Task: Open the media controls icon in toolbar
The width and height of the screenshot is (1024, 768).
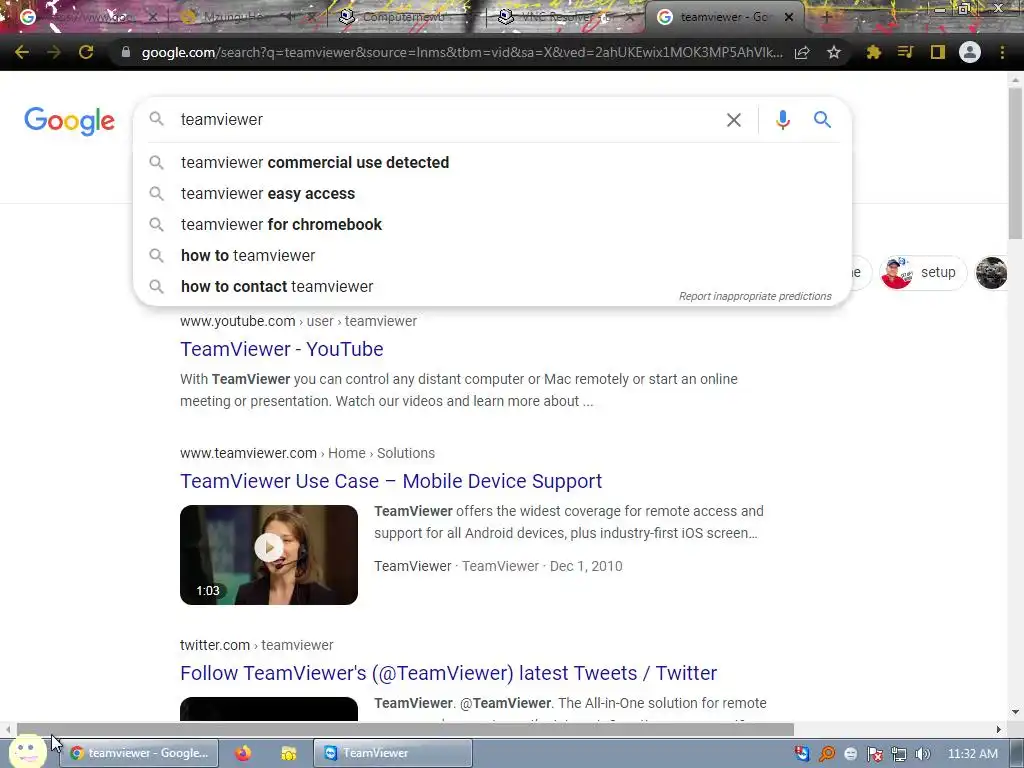Action: [x=905, y=52]
